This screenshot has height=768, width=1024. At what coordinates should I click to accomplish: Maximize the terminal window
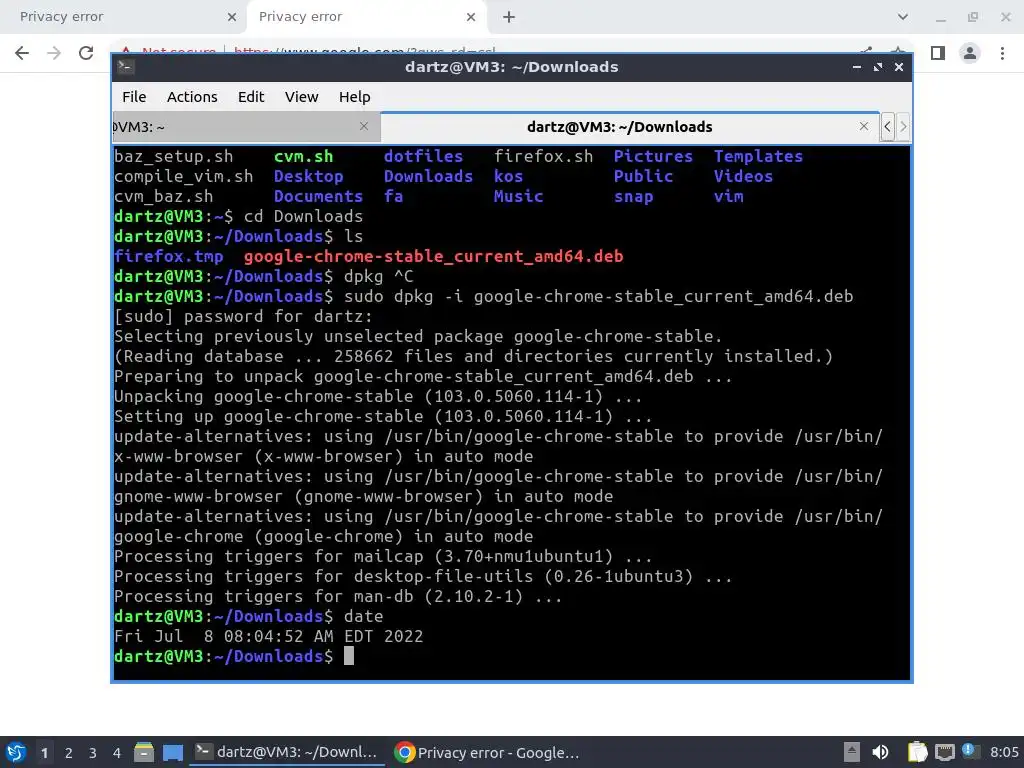click(x=878, y=67)
